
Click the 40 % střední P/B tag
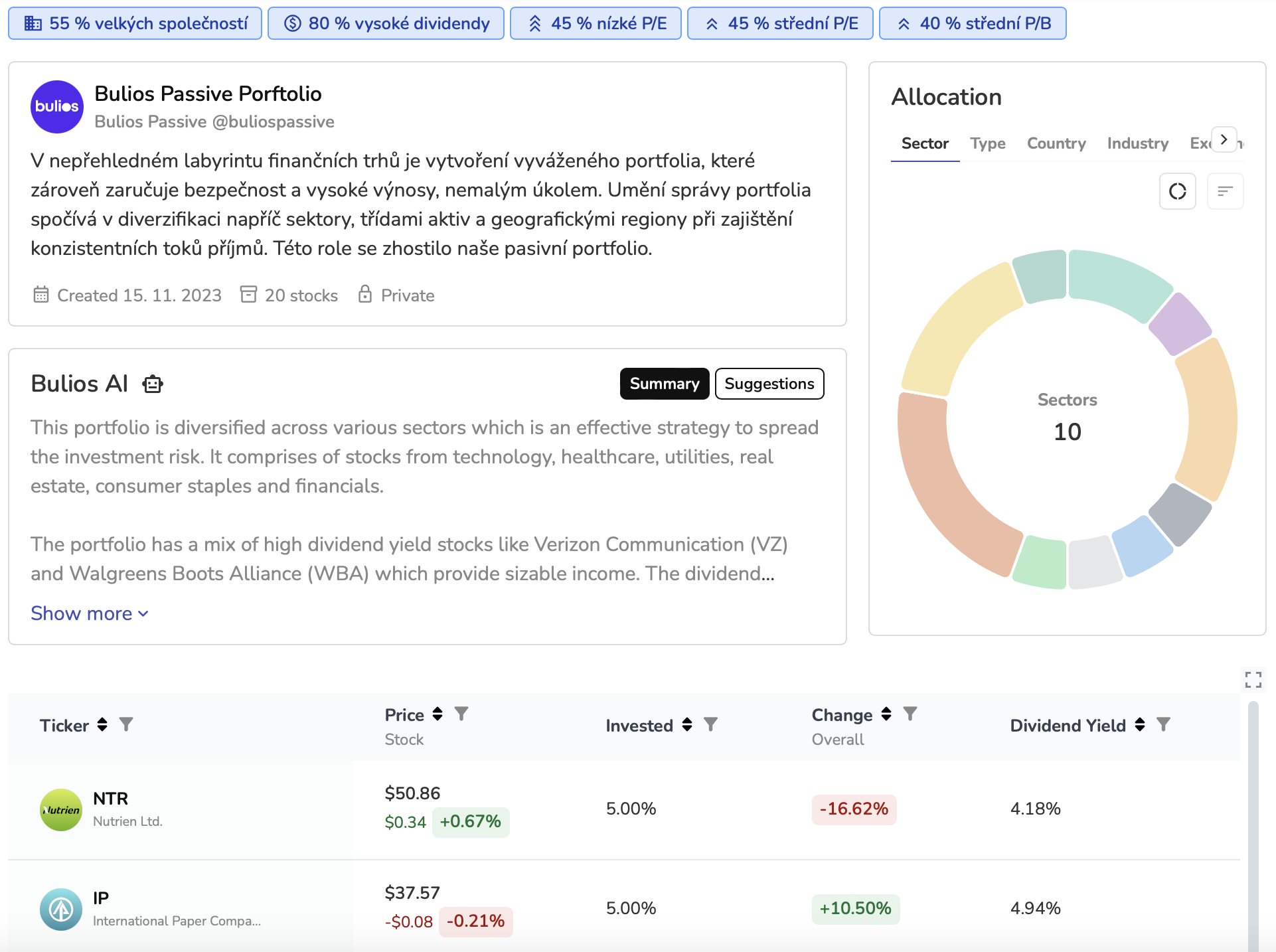coord(973,23)
